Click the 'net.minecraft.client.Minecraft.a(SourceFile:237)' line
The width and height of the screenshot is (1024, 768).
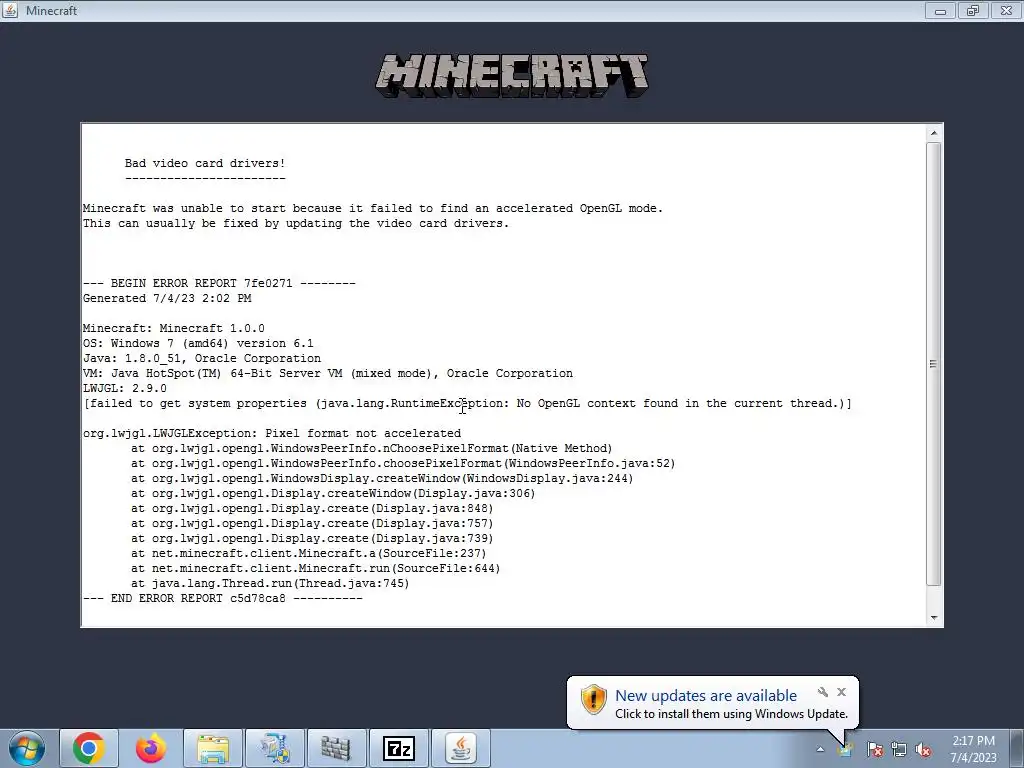pyautogui.click(x=309, y=554)
